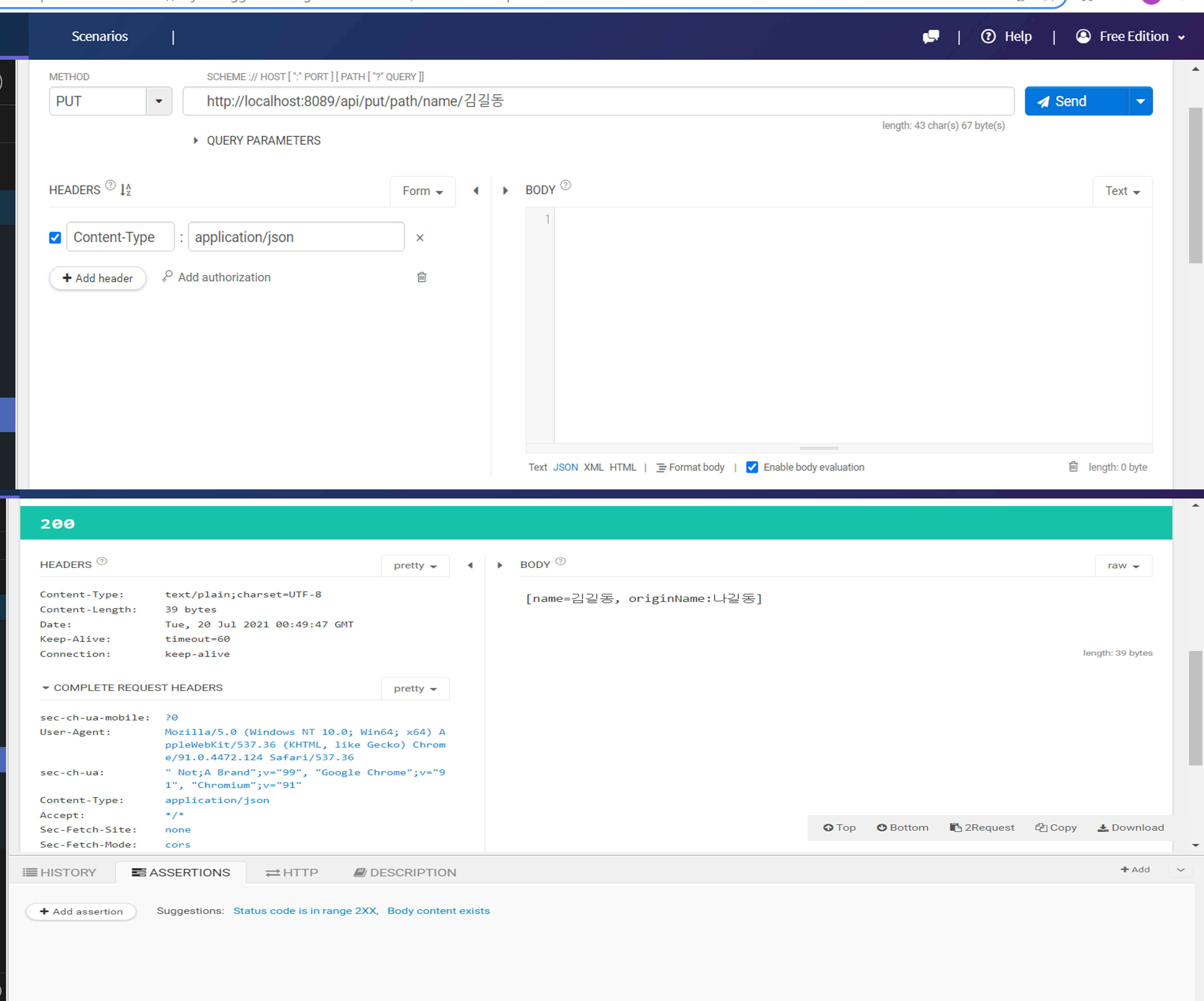The width and height of the screenshot is (1204, 1001).
Task: Select the User-Agent request header value
Action: [x=305, y=745]
